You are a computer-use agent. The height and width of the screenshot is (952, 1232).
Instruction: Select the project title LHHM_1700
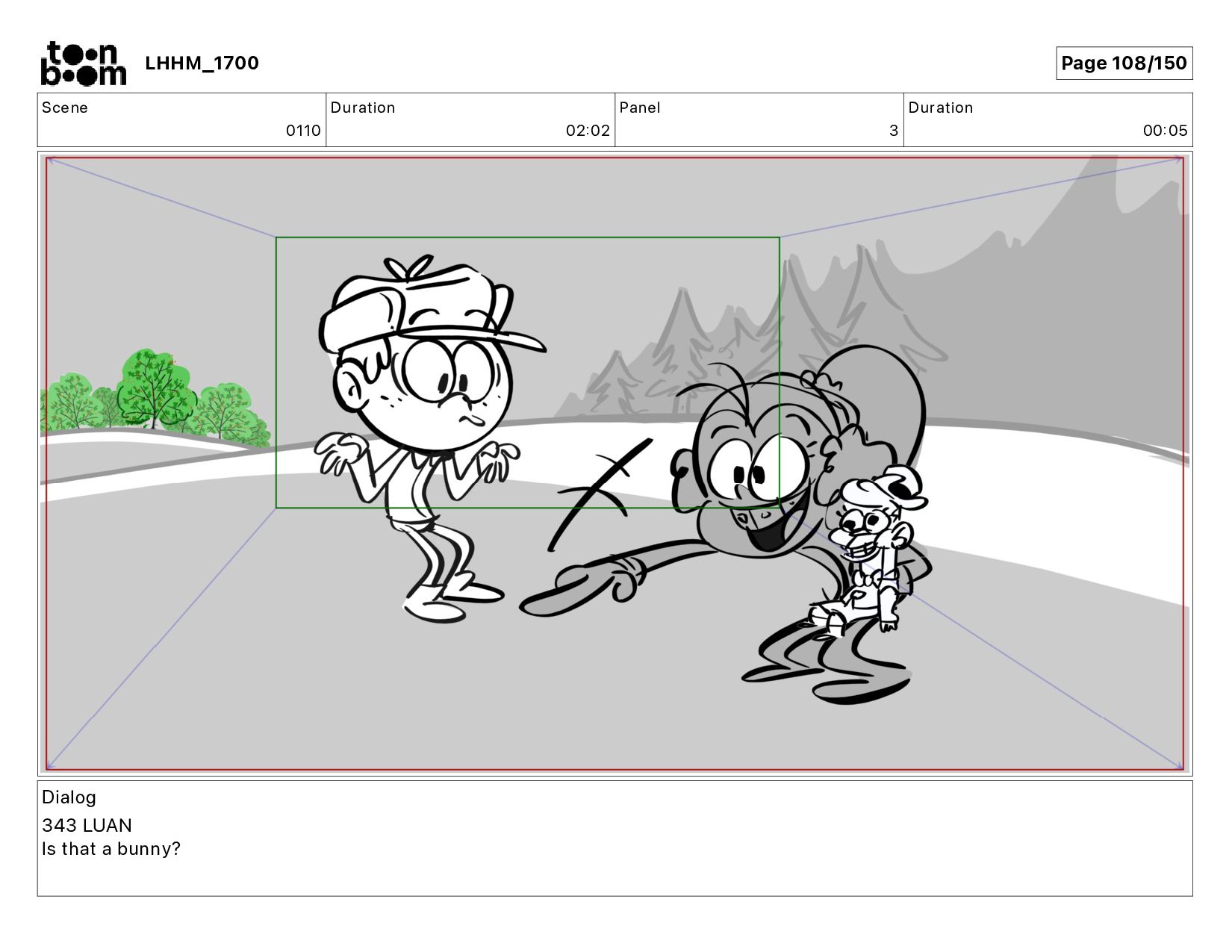[x=202, y=63]
